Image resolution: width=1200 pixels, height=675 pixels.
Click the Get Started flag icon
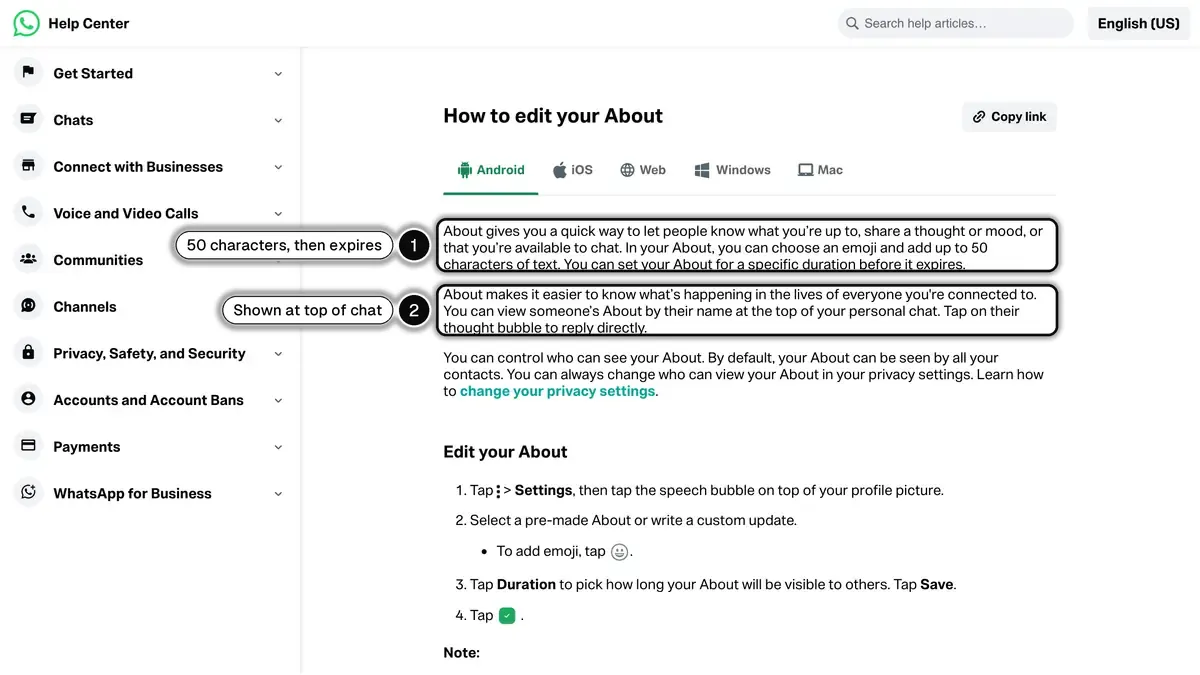pyautogui.click(x=28, y=72)
